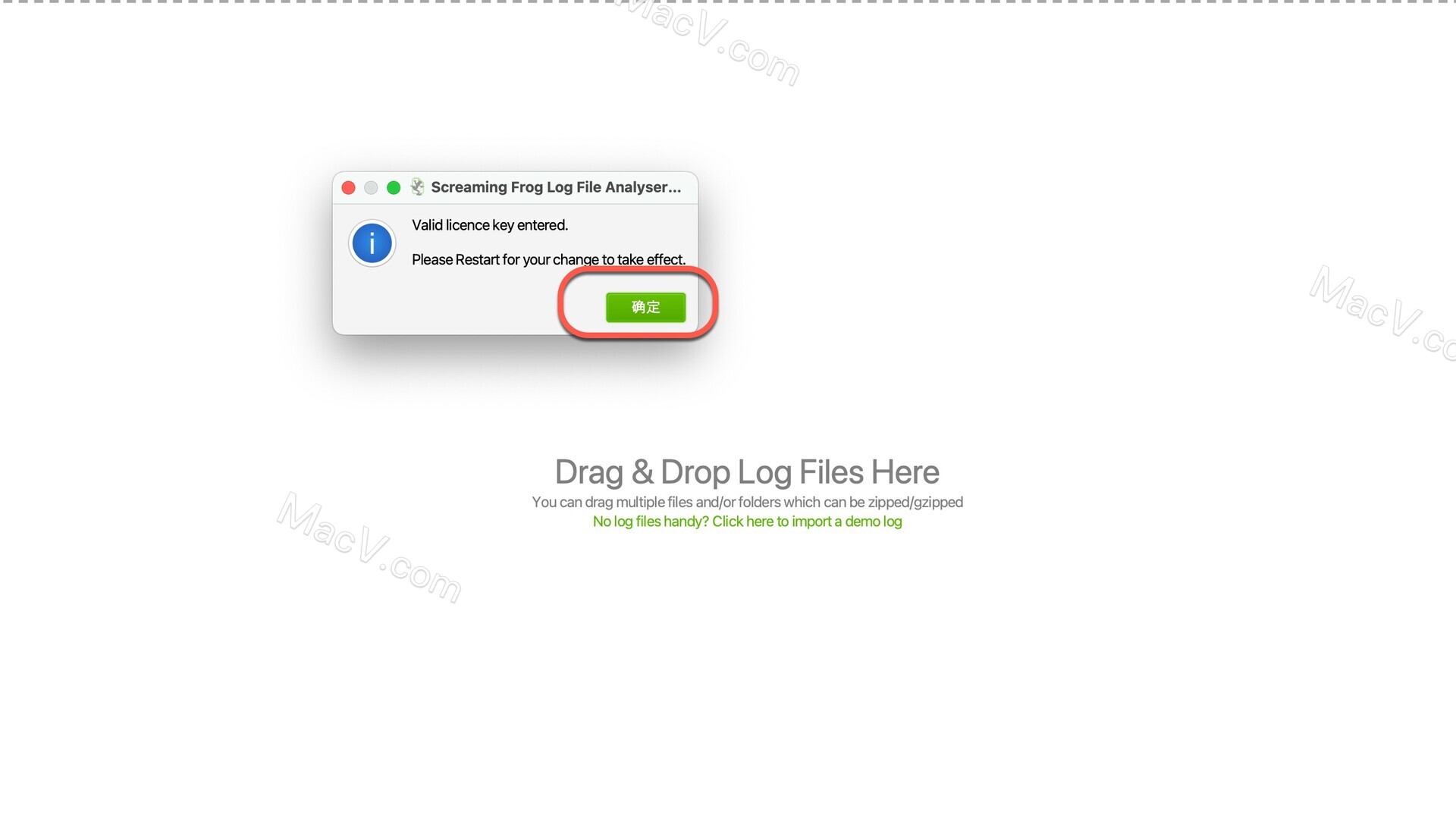Viewport: 1456px width, 821px height.
Task: Click the red traffic light button
Action: point(350,188)
